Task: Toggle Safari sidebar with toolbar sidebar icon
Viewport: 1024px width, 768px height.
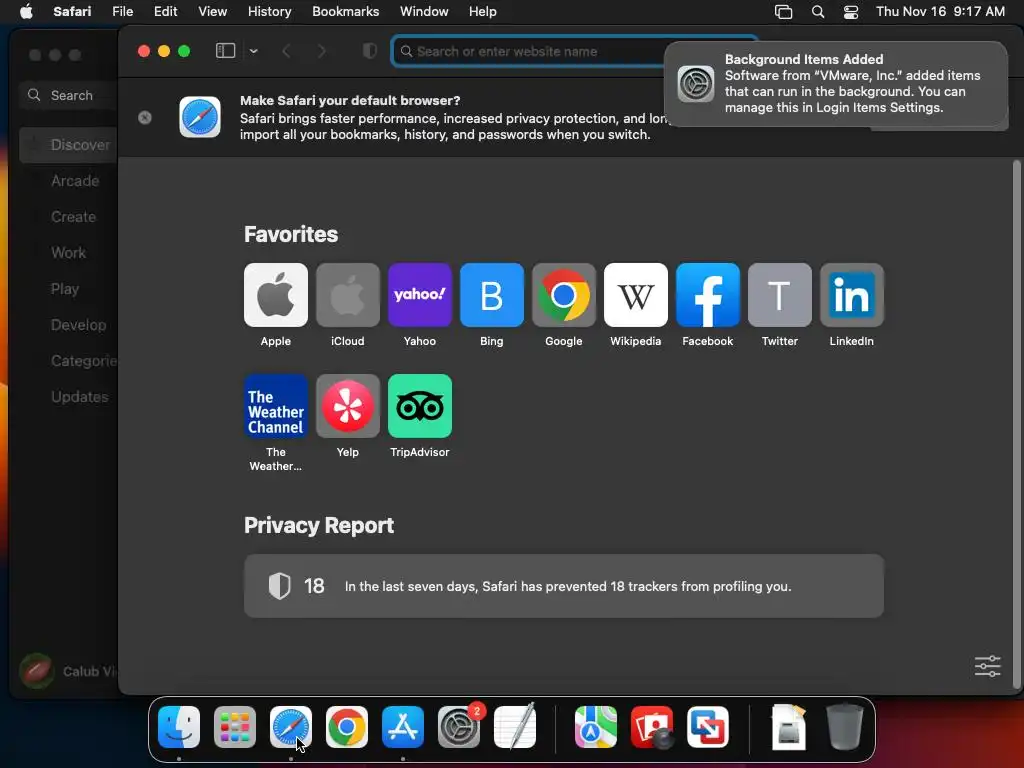Action: (x=225, y=51)
